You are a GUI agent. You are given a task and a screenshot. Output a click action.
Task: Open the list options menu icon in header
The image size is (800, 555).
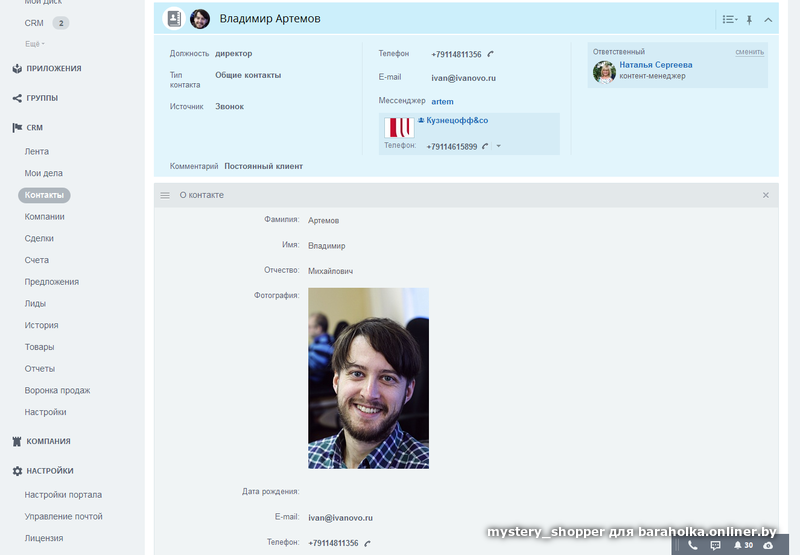pyautogui.click(x=730, y=19)
